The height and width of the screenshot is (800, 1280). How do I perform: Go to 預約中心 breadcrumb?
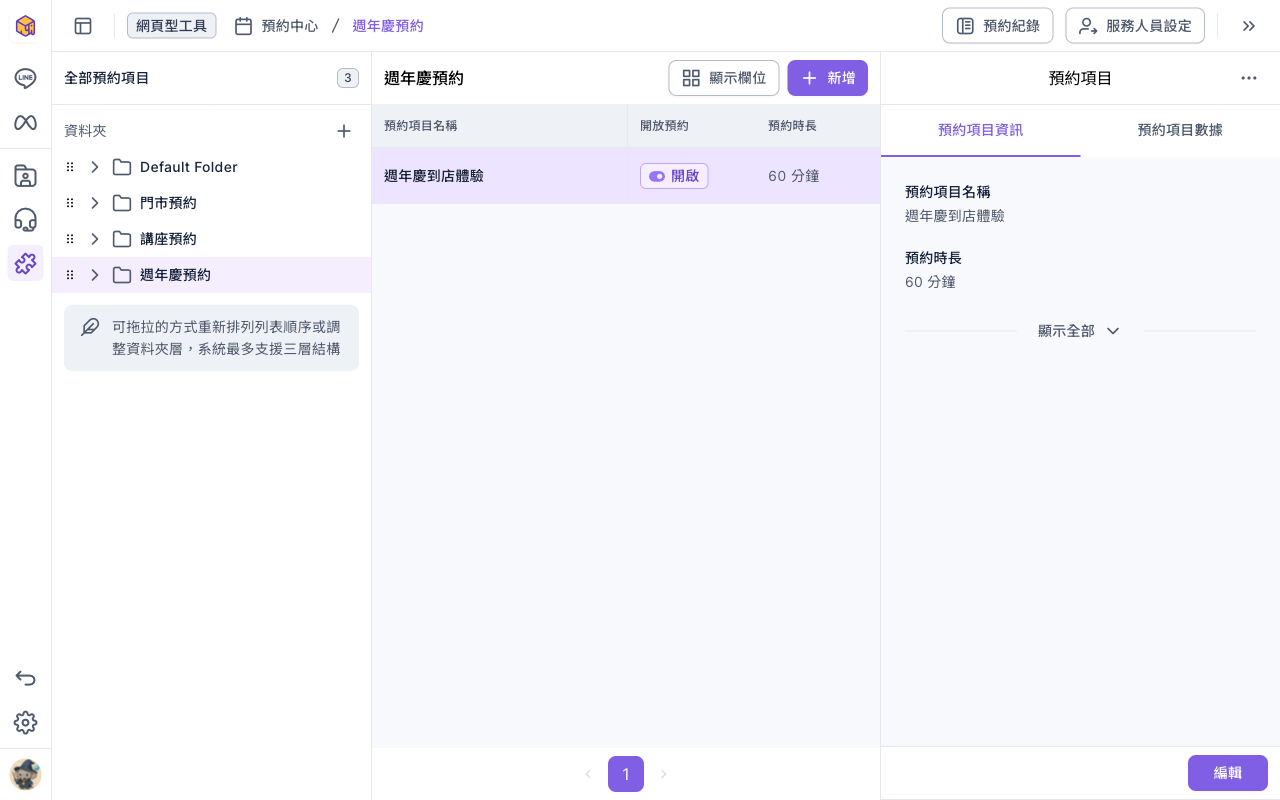(x=290, y=26)
